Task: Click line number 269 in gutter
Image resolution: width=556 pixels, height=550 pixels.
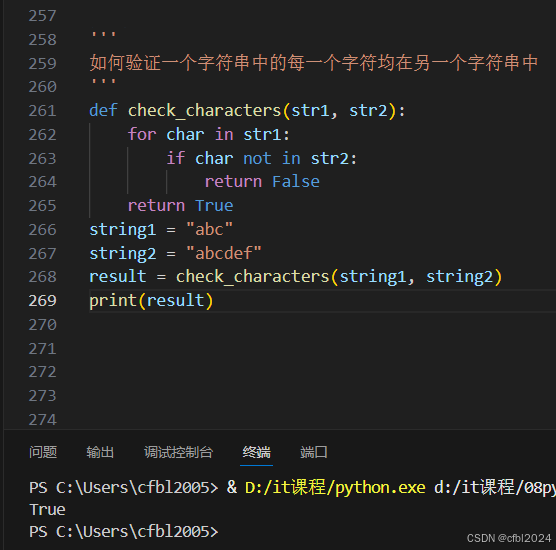Action: [43, 301]
